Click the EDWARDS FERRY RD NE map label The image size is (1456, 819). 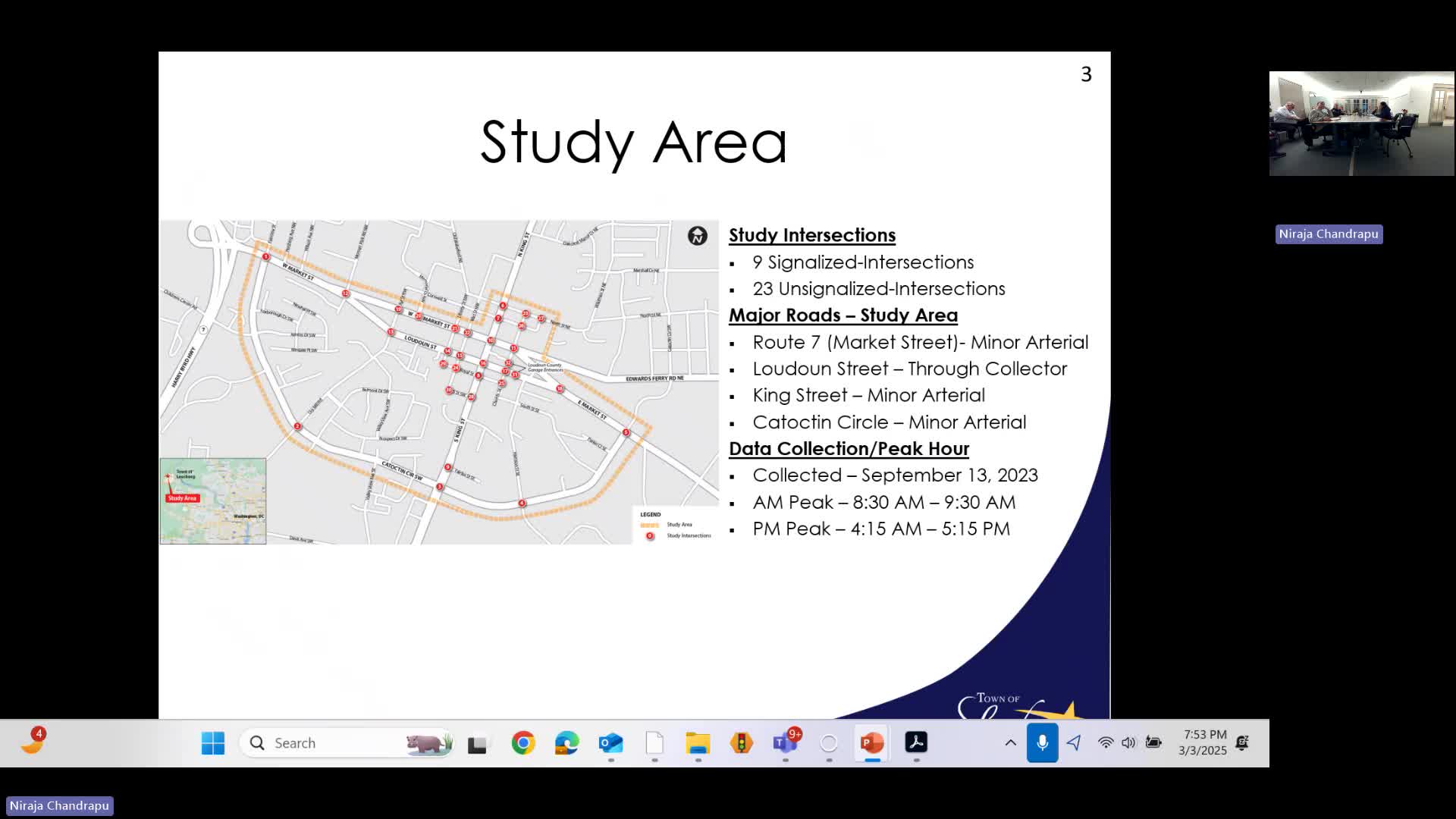pos(654,378)
